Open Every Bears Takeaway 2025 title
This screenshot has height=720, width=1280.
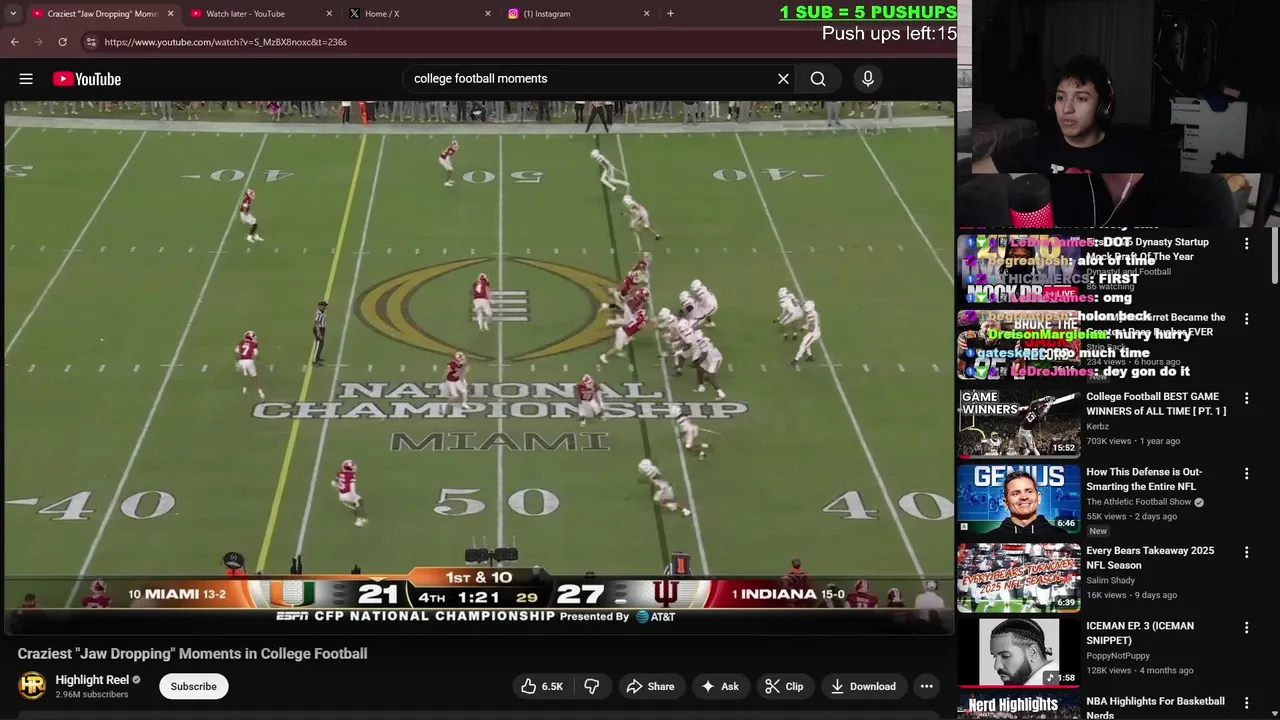pyautogui.click(x=1150, y=558)
